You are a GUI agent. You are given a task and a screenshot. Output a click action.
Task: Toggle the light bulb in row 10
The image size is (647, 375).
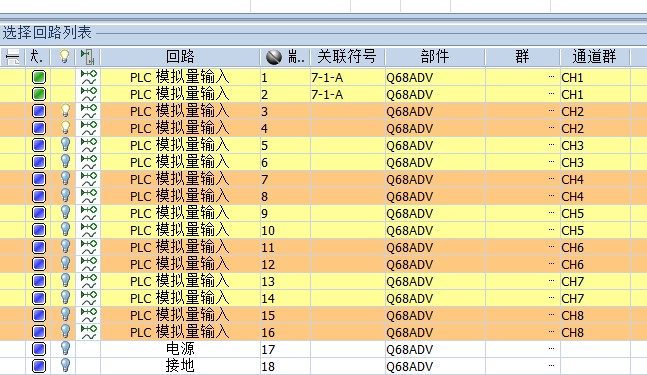point(65,229)
